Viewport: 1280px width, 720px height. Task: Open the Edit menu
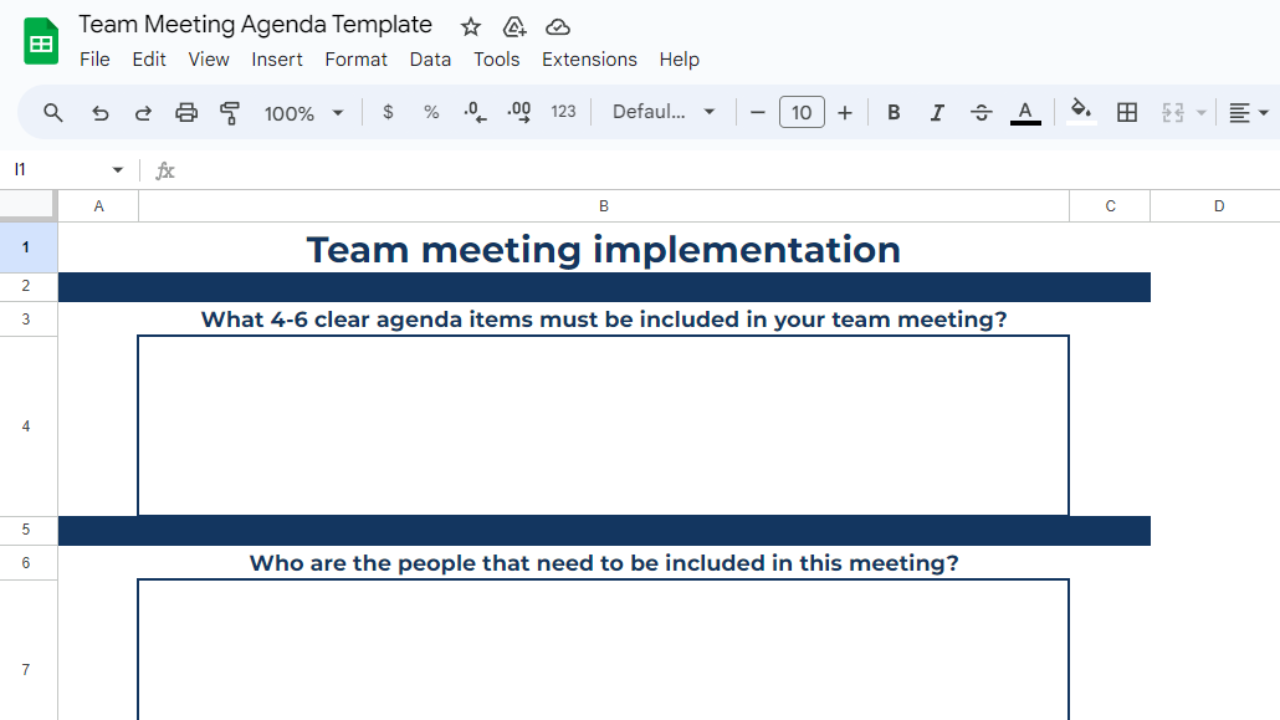point(149,59)
